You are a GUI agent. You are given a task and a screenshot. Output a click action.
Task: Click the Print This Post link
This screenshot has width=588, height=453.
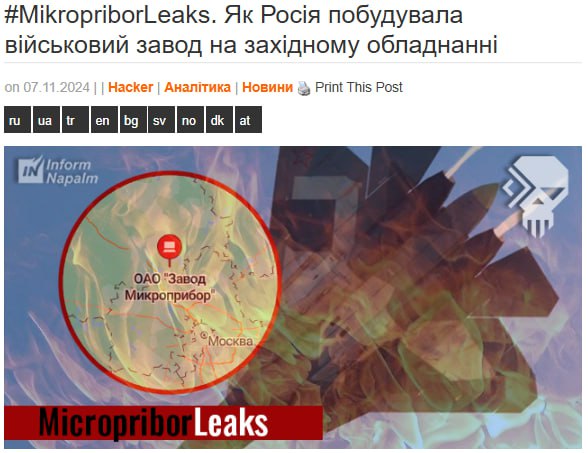358,87
